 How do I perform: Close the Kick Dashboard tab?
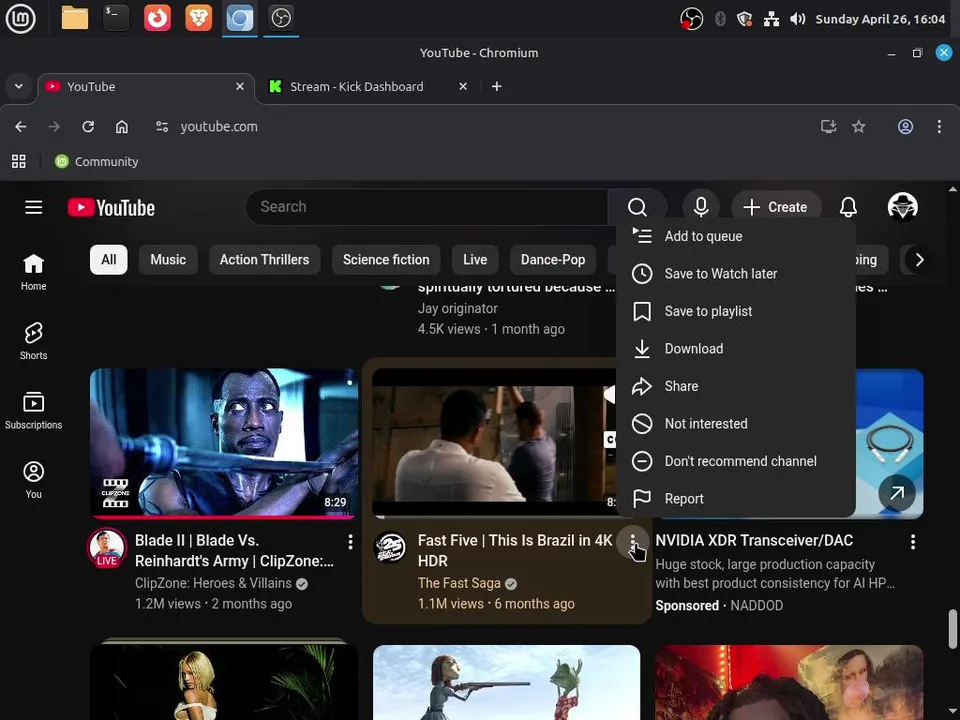coord(463,86)
